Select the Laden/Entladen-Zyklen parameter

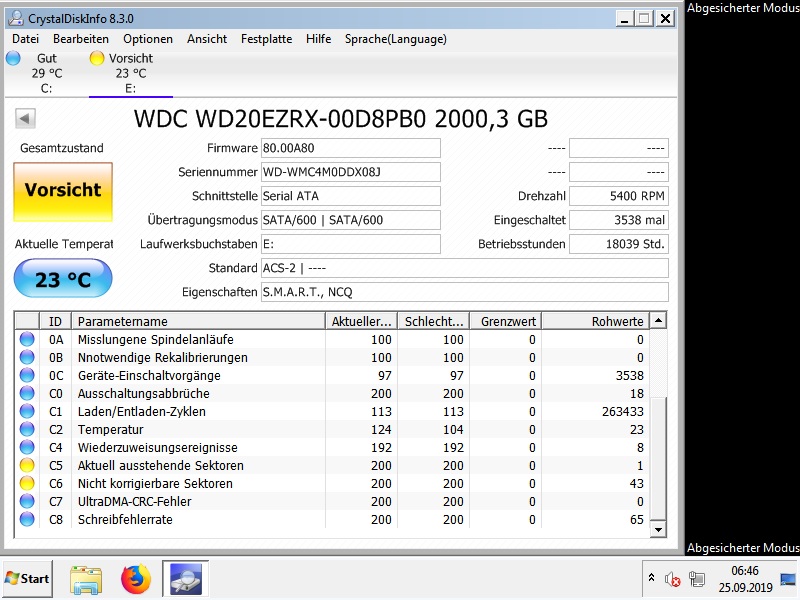pos(142,411)
